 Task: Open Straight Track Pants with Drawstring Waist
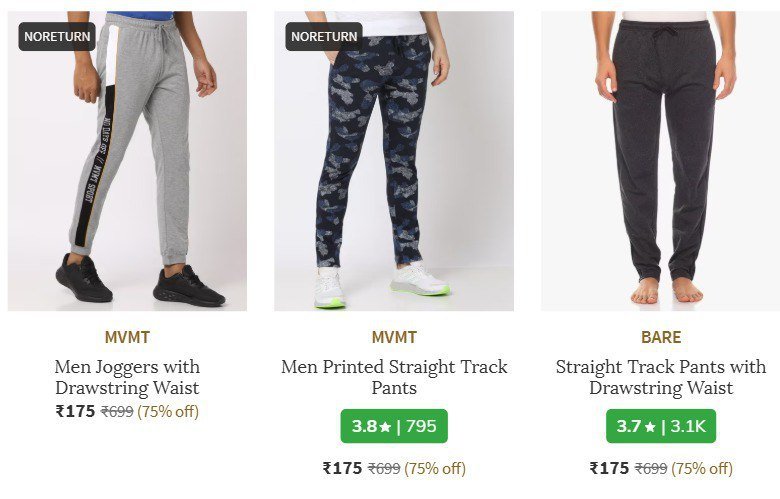[x=660, y=378]
